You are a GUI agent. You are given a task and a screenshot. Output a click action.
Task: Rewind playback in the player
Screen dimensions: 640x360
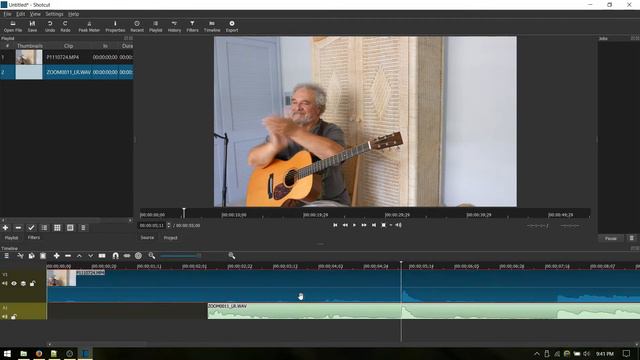tap(345, 225)
